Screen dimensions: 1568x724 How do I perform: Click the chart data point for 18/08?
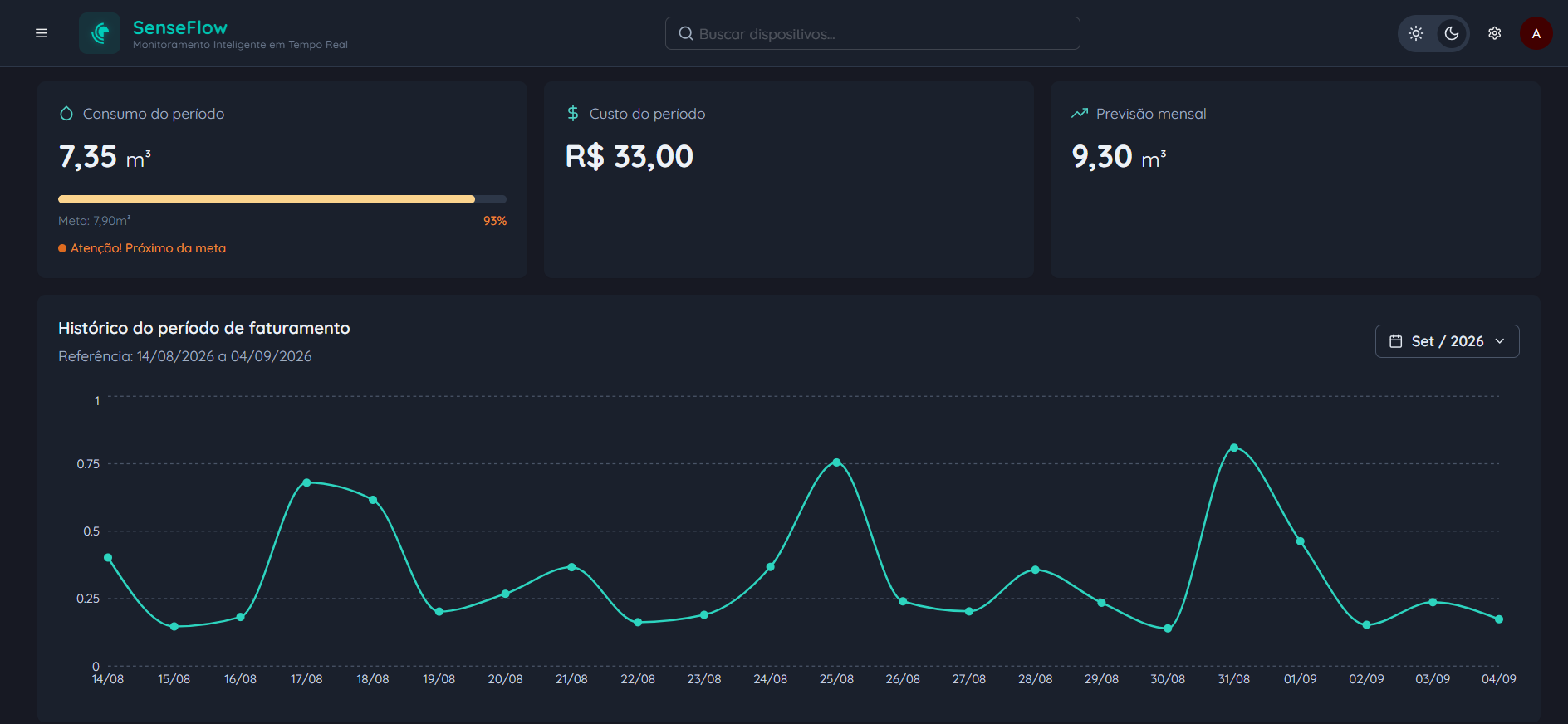coord(373,500)
